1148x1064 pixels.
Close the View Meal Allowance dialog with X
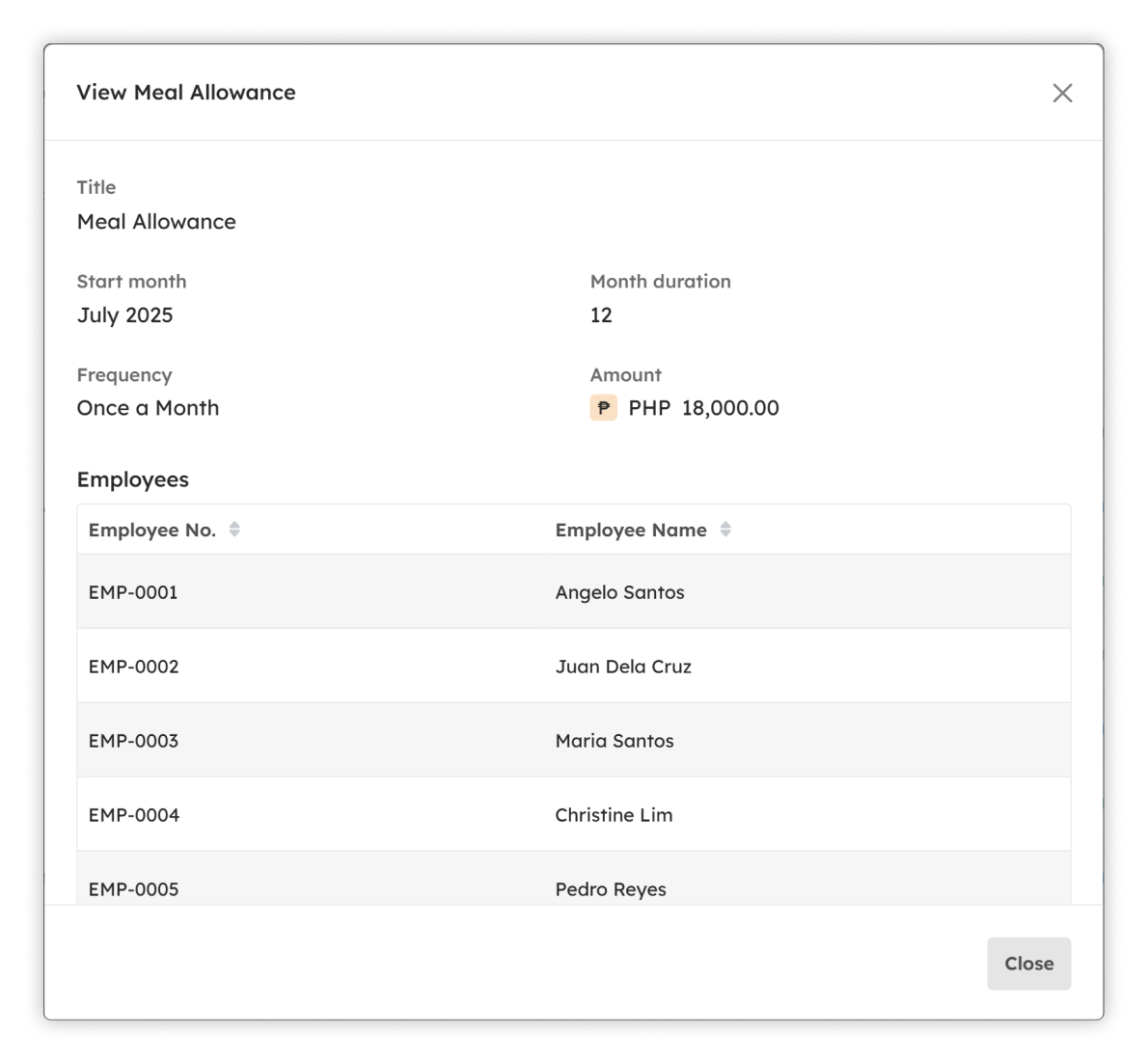coord(1061,93)
